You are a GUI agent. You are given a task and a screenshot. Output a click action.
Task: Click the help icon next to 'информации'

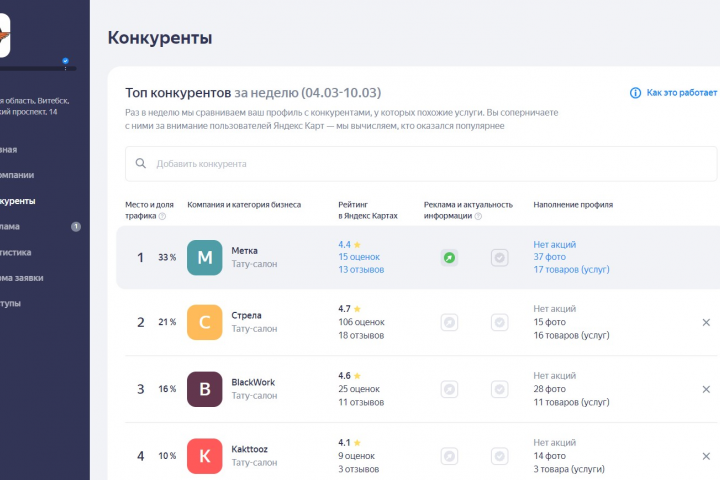click(478, 216)
